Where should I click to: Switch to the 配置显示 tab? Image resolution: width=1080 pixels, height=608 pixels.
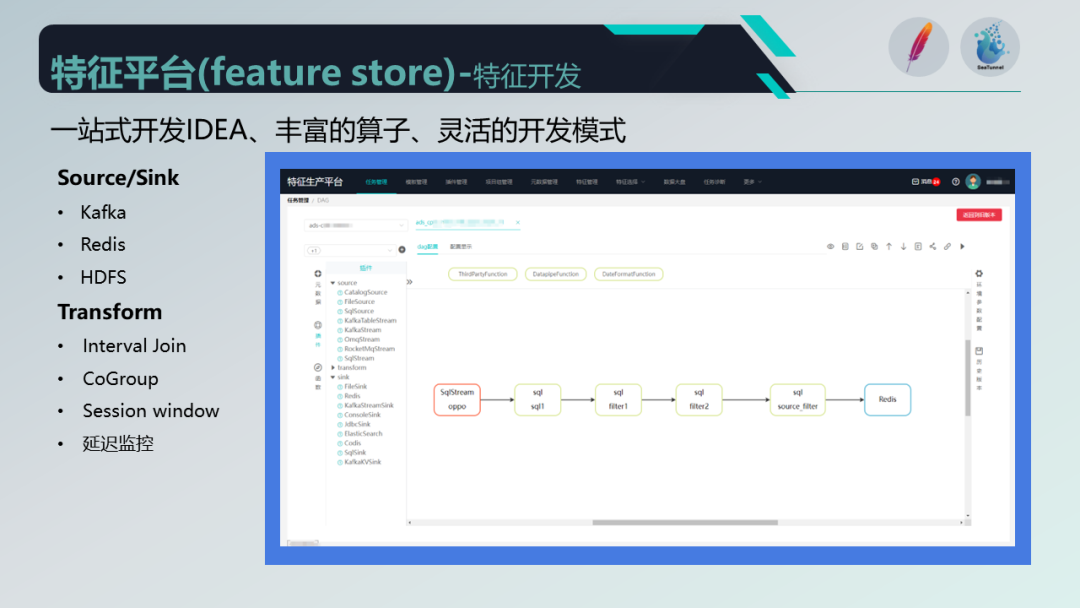click(461, 247)
